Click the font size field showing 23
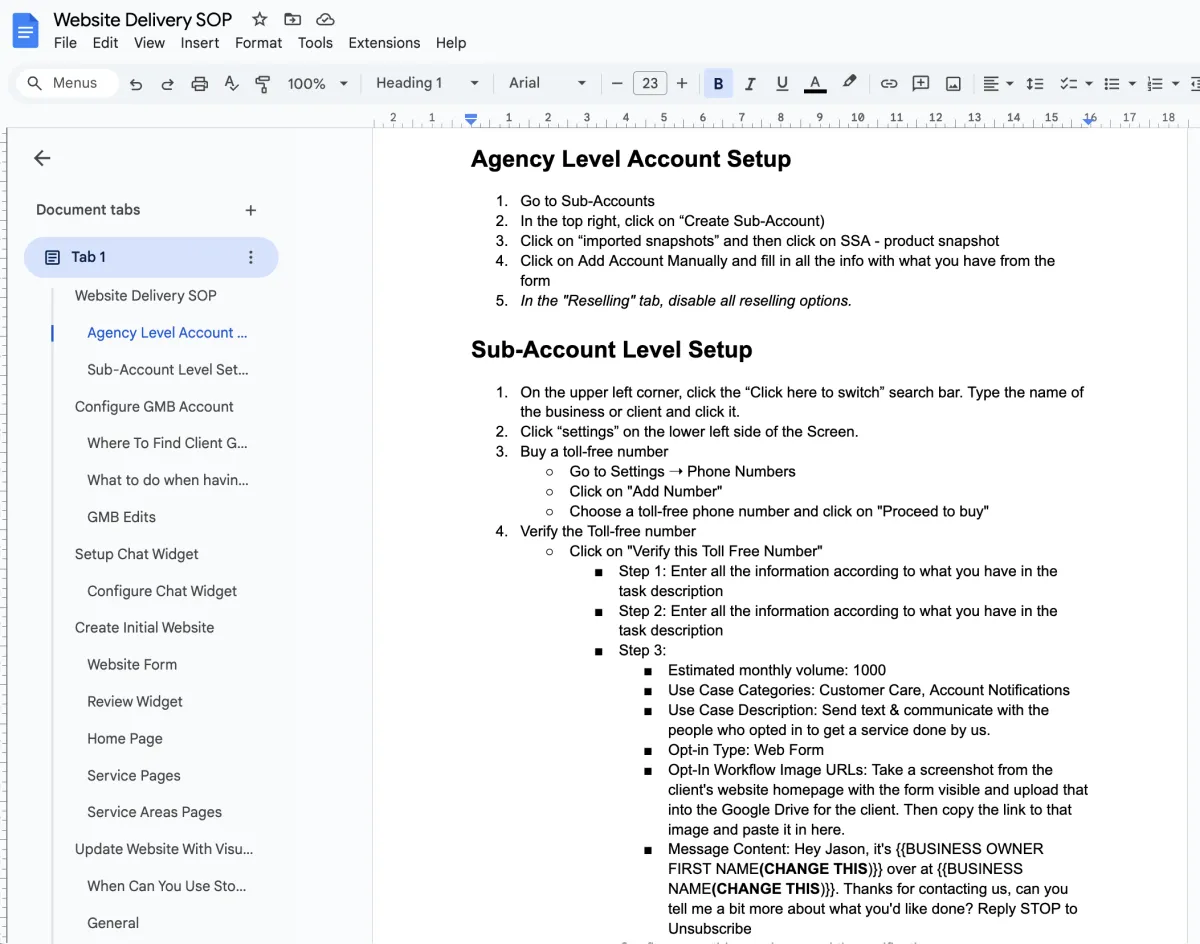The height and width of the screenshot is (944, 1200). tap(650, 84)
